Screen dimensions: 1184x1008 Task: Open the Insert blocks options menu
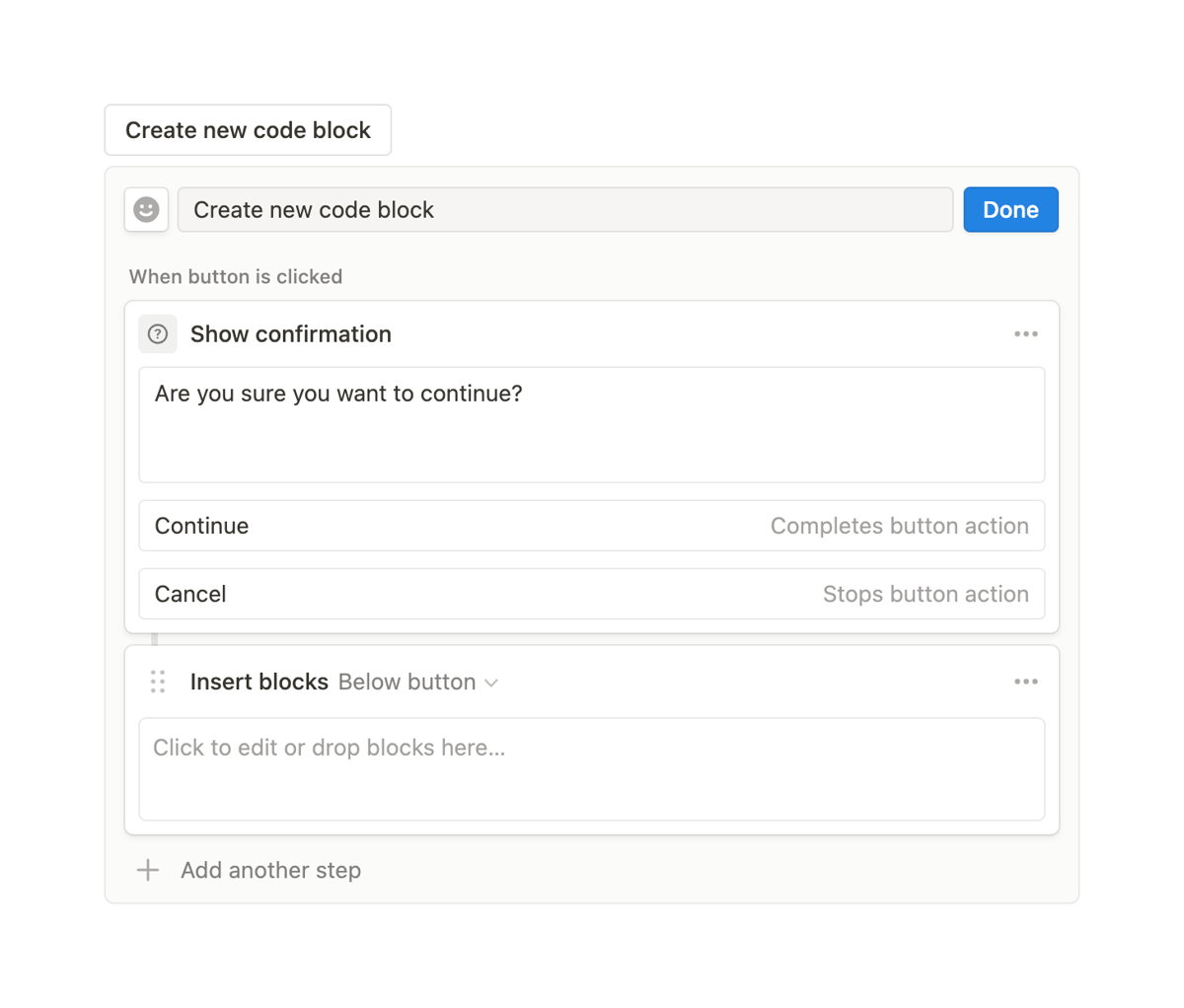point(1026,682)
